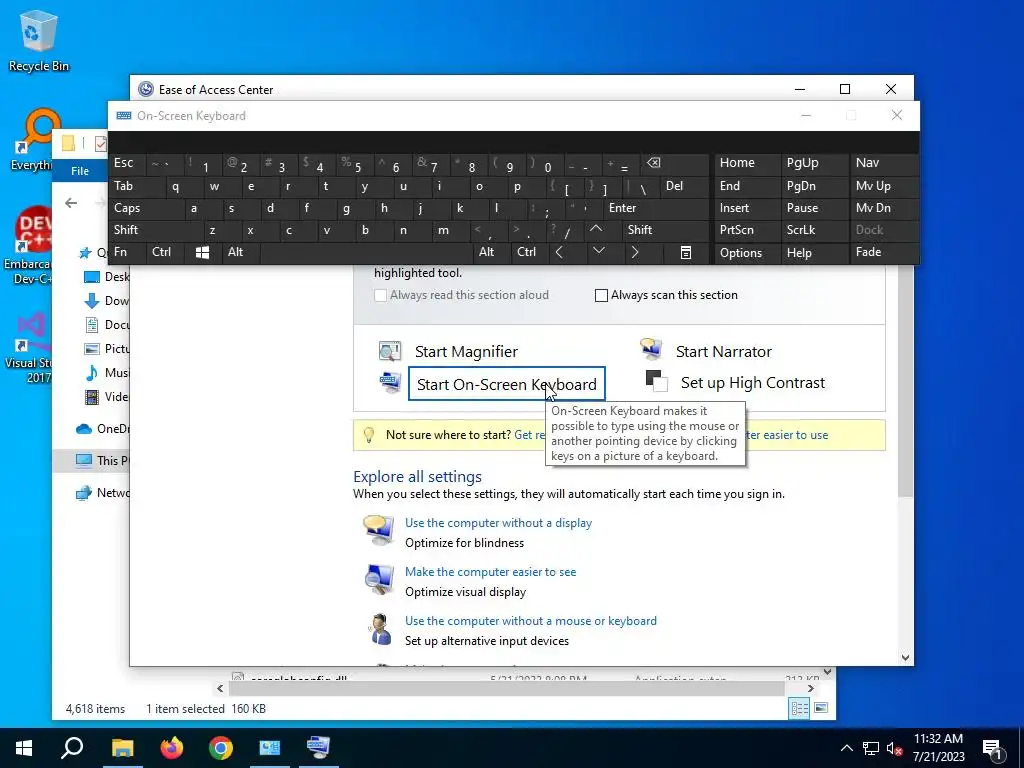Viewport: 1024px width, 768px height.
Task: Click Ease of Access Center vertical scrollbar thumb
Action: [x=905, y=380]
